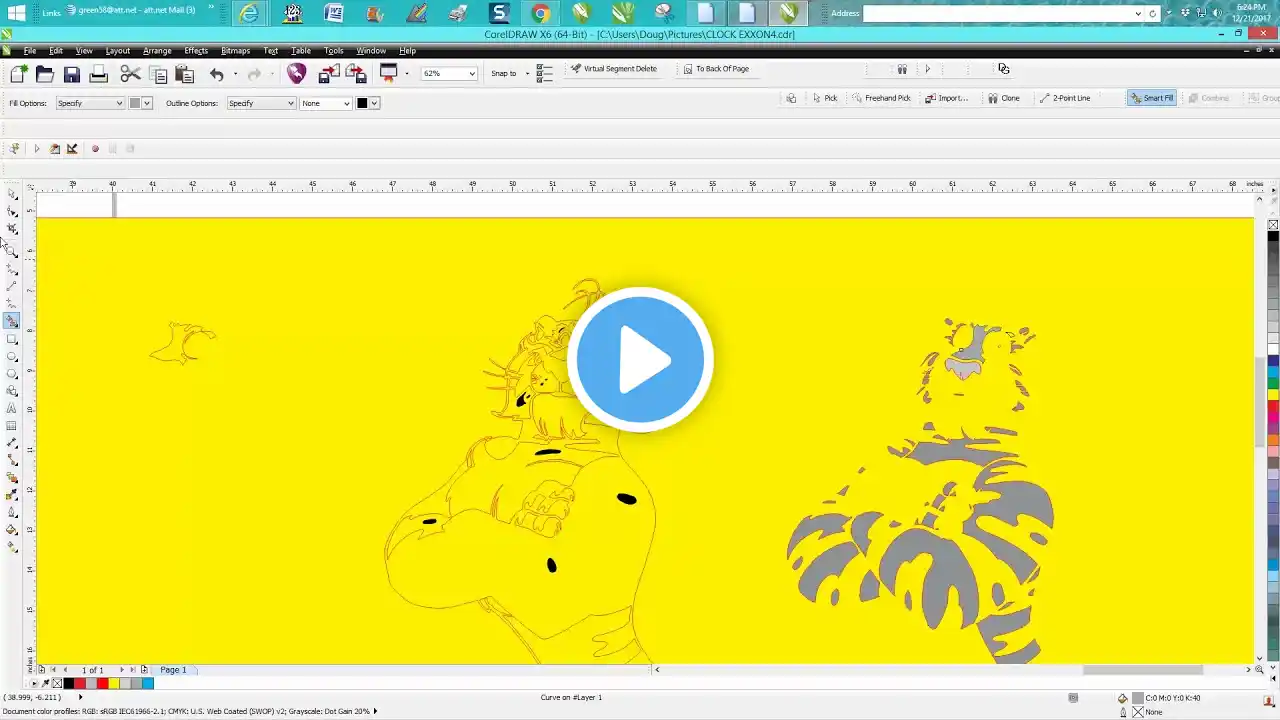Select the Rectangle tool in the toolbox
Viewport: 1280px width, 720px height.
point(12,339)
